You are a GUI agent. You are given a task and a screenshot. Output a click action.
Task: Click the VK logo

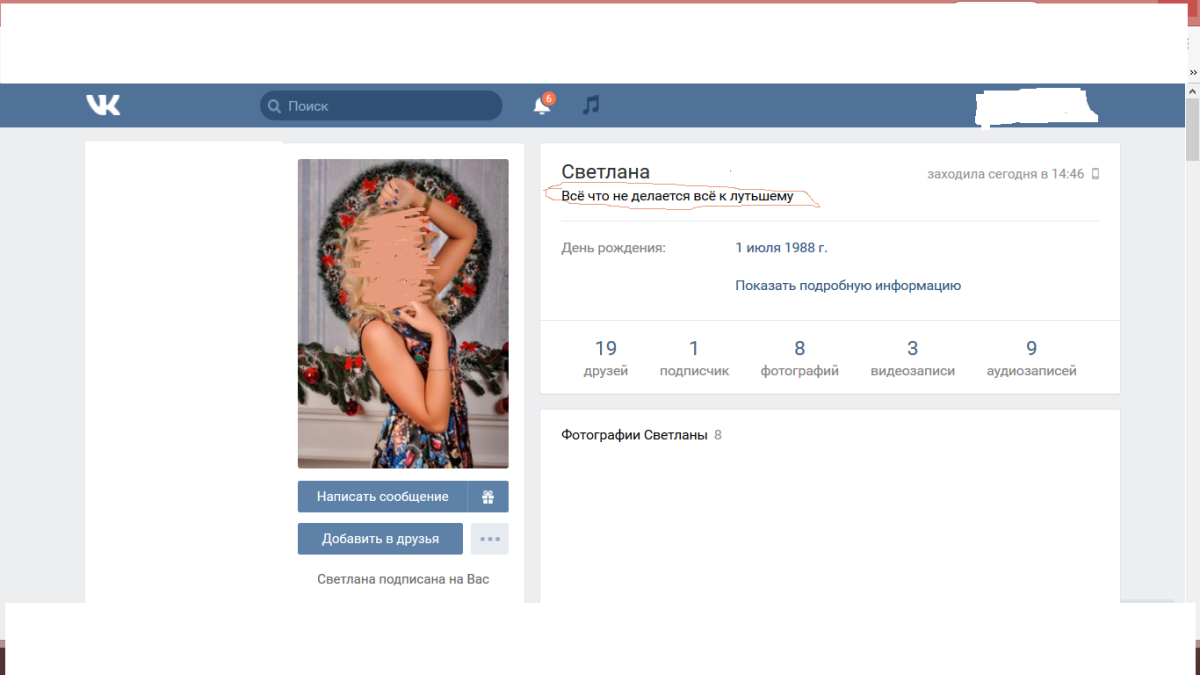(x=103, y=105)
